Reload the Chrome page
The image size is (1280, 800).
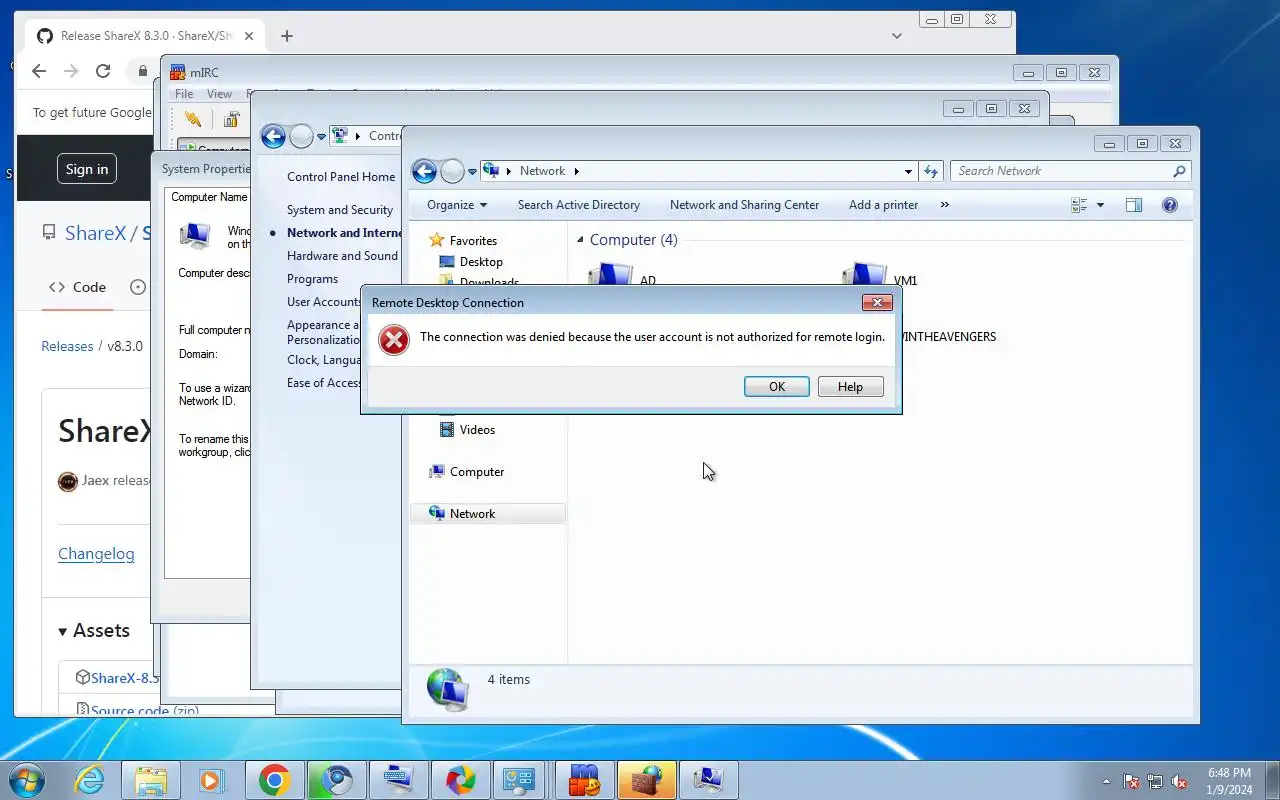pos(103,71)
